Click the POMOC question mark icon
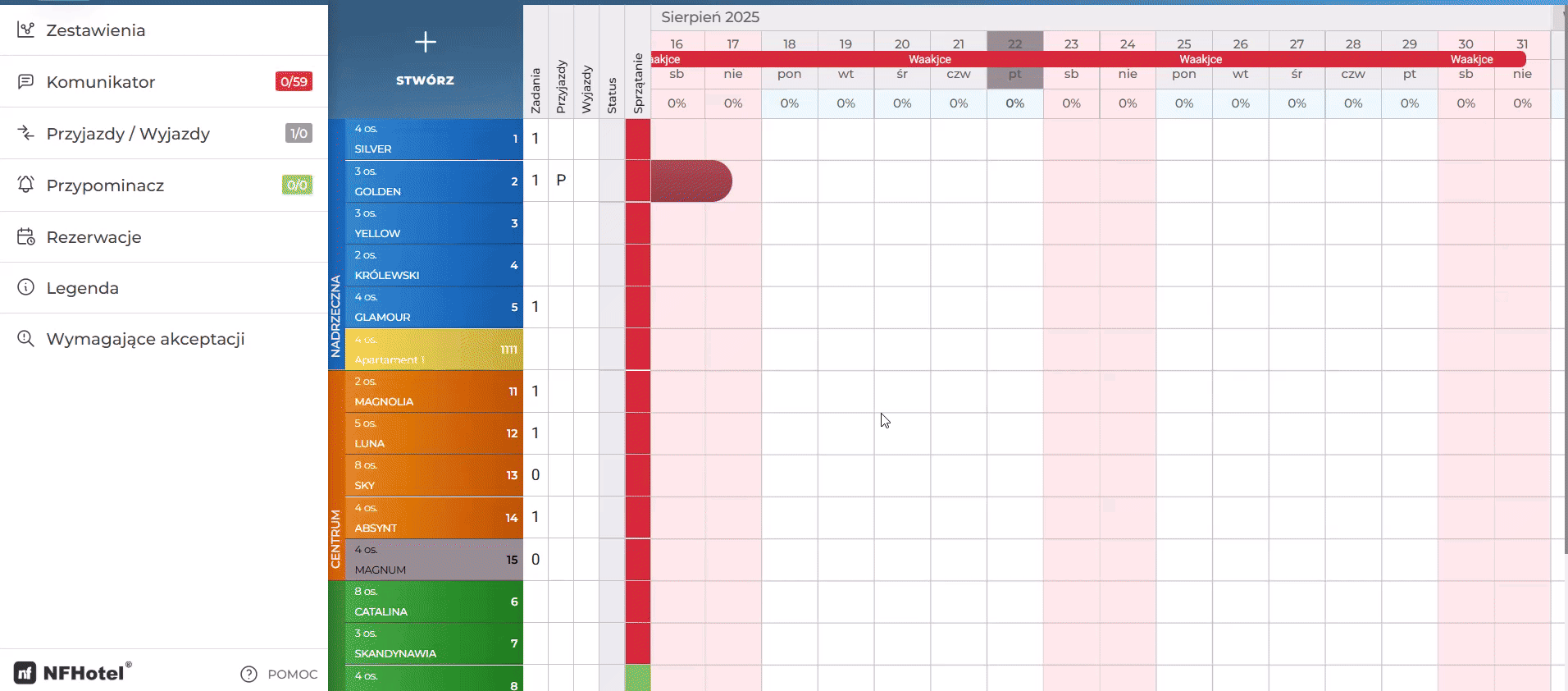Viewport: 1568px width, 691px height. (x=248, y=674)
